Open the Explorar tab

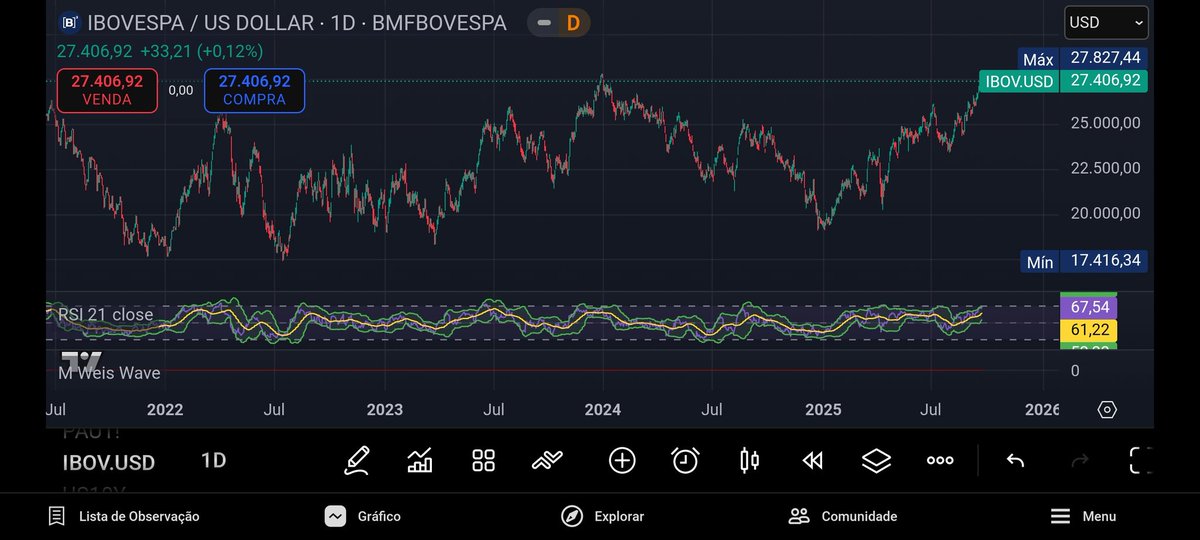click(x=603, y=516)
